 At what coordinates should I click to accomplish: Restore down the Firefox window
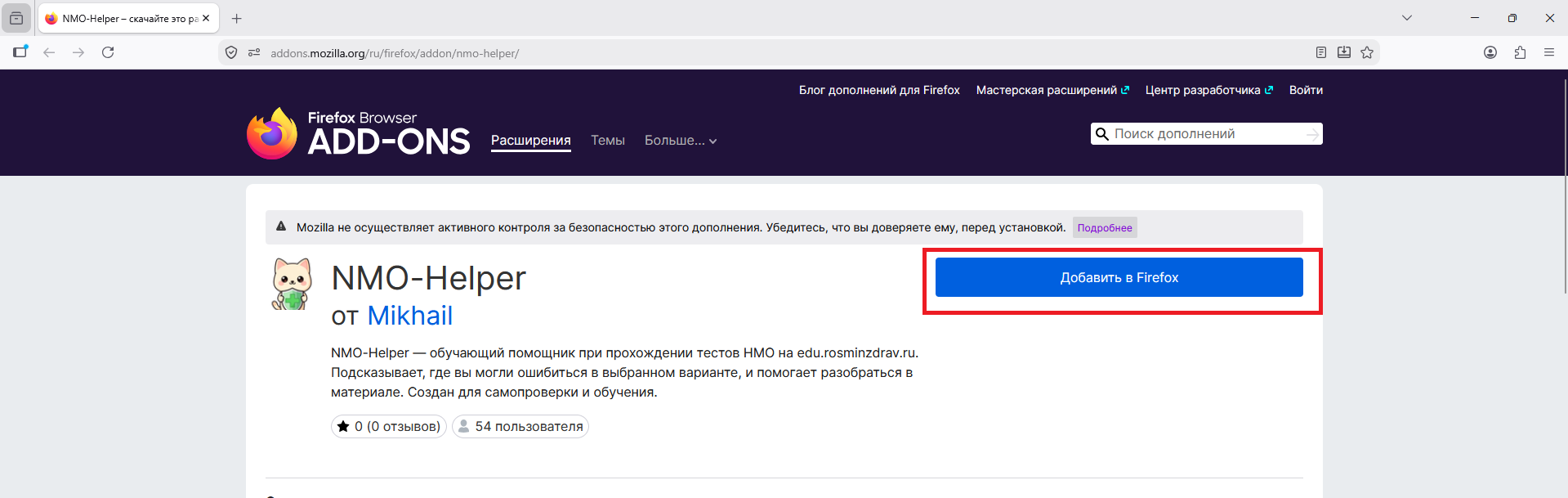pos(1512,18)
